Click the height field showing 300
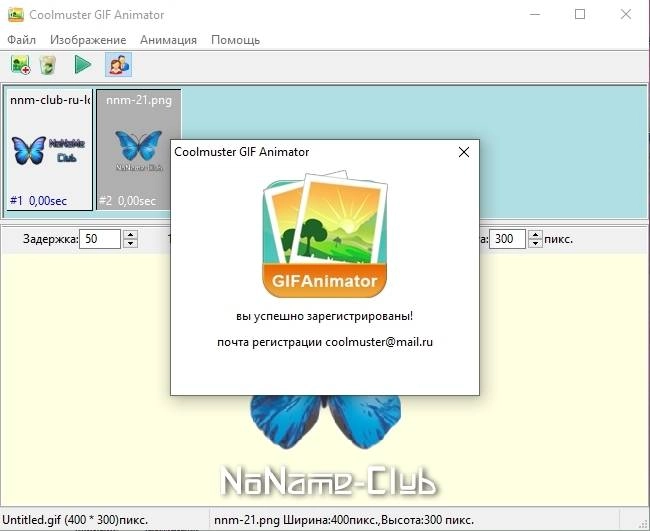The height and width of the screenshot is (531, 650). pyautogui.click(x=507, y=239)
